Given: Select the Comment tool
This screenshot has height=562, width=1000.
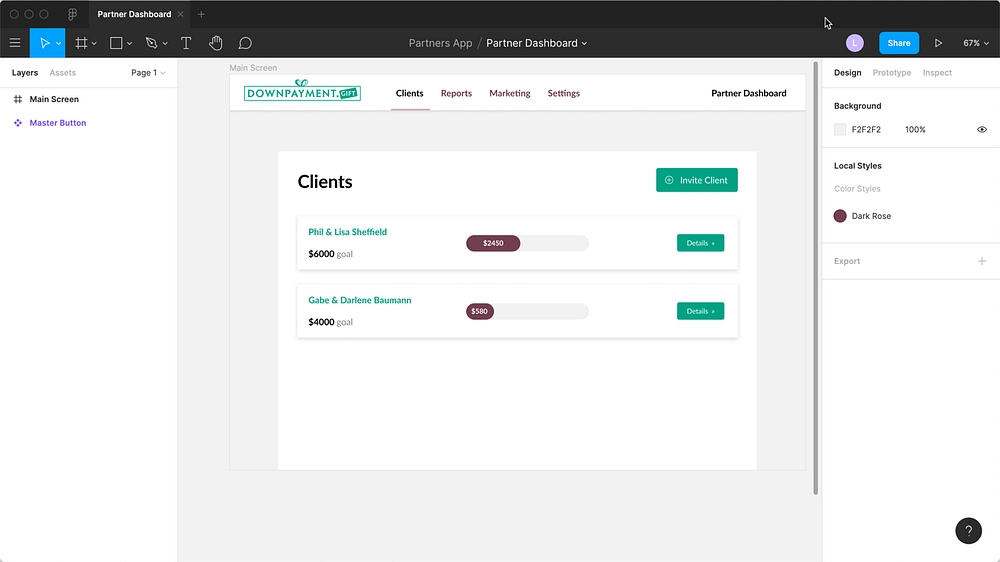Looking at the screenshot, I should 245,43.
